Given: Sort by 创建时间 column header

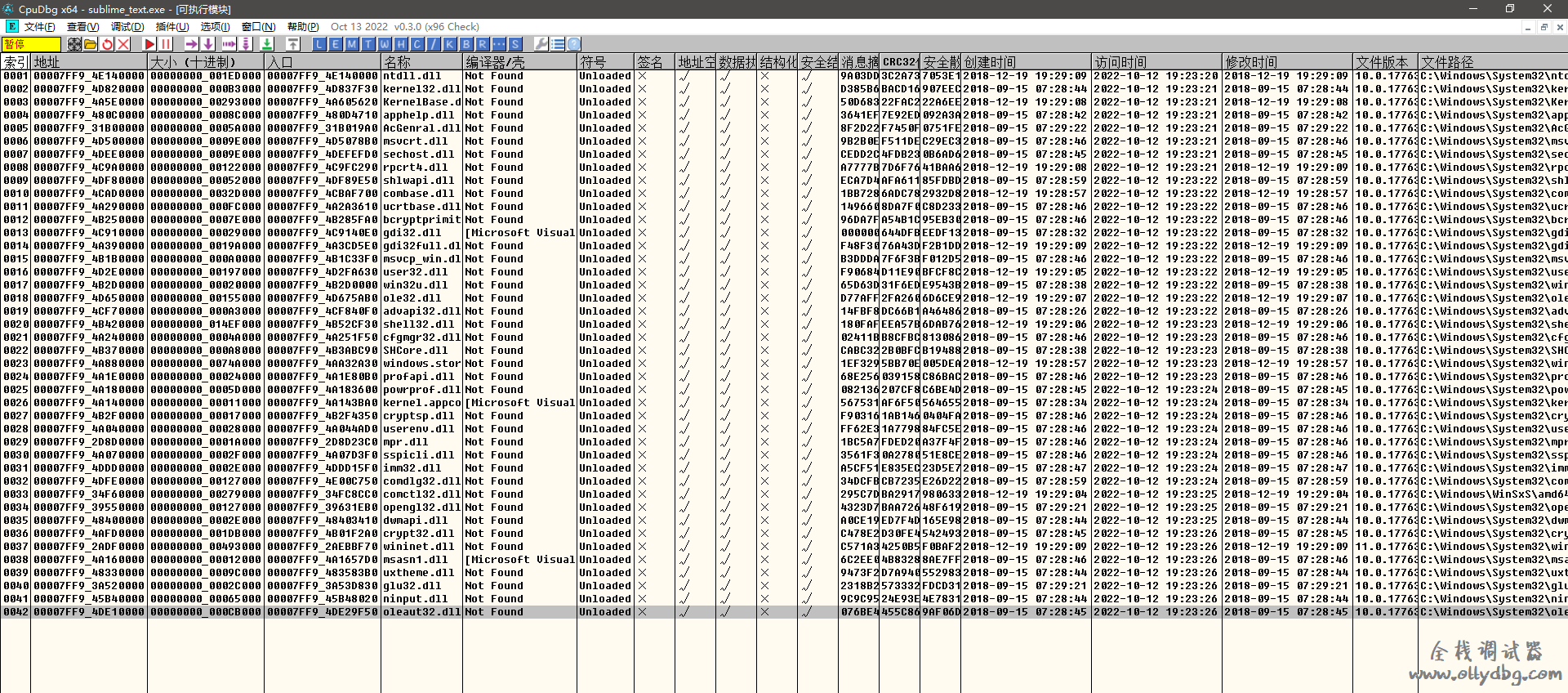Looking at the screenshot, I should 1027,62.
